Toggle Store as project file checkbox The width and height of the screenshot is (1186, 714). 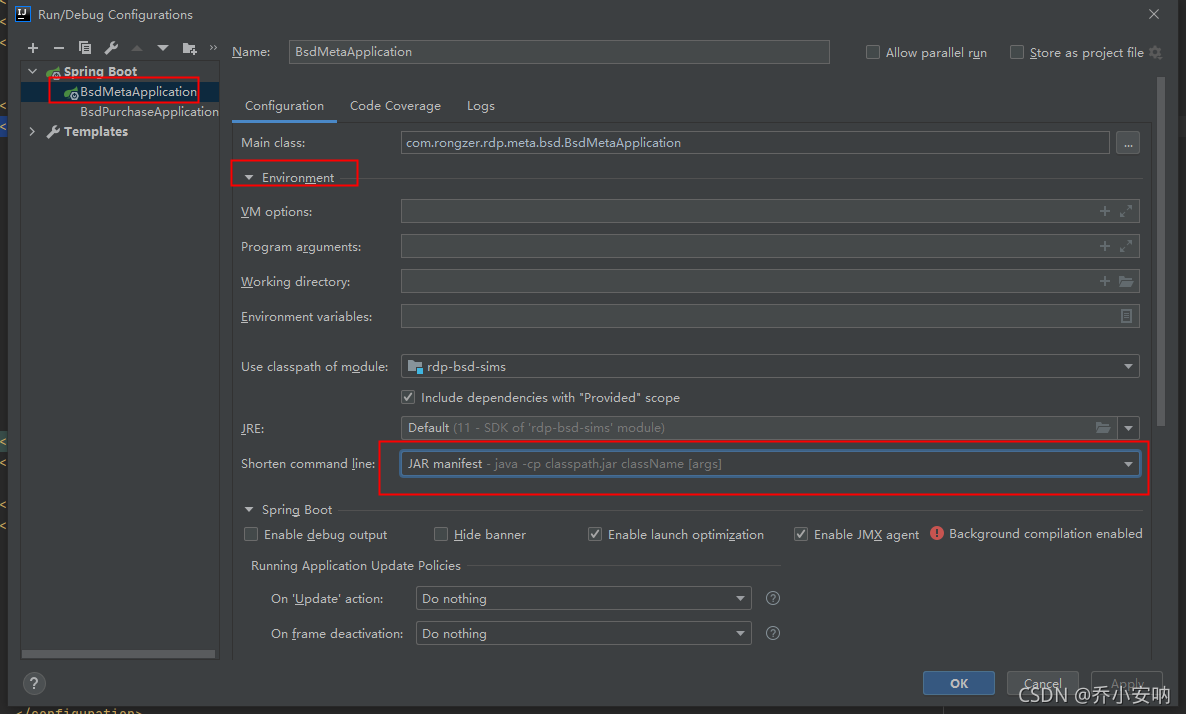1017,52
